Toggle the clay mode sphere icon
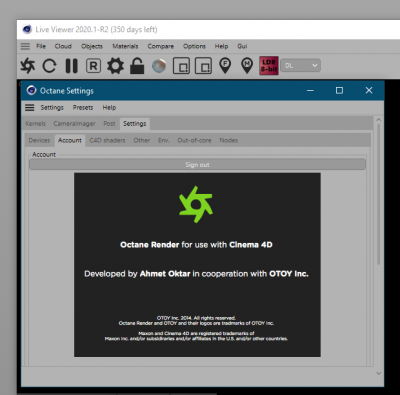Viewport: 400px width, 395px height. [159, 66]
